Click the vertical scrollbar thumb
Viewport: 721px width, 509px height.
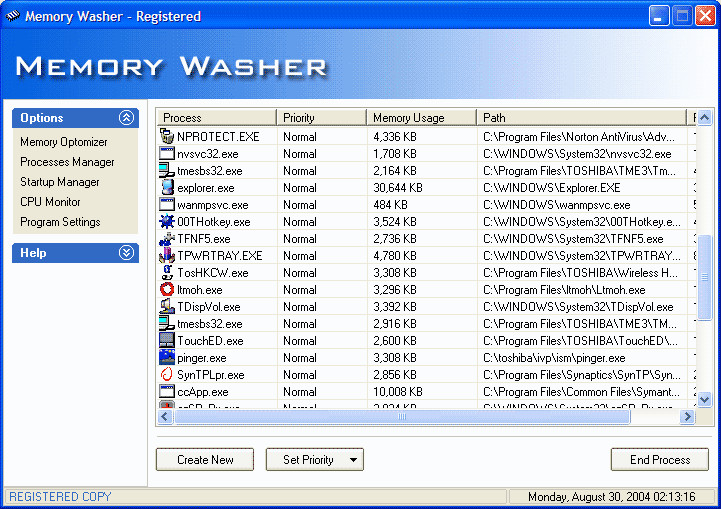704,277
